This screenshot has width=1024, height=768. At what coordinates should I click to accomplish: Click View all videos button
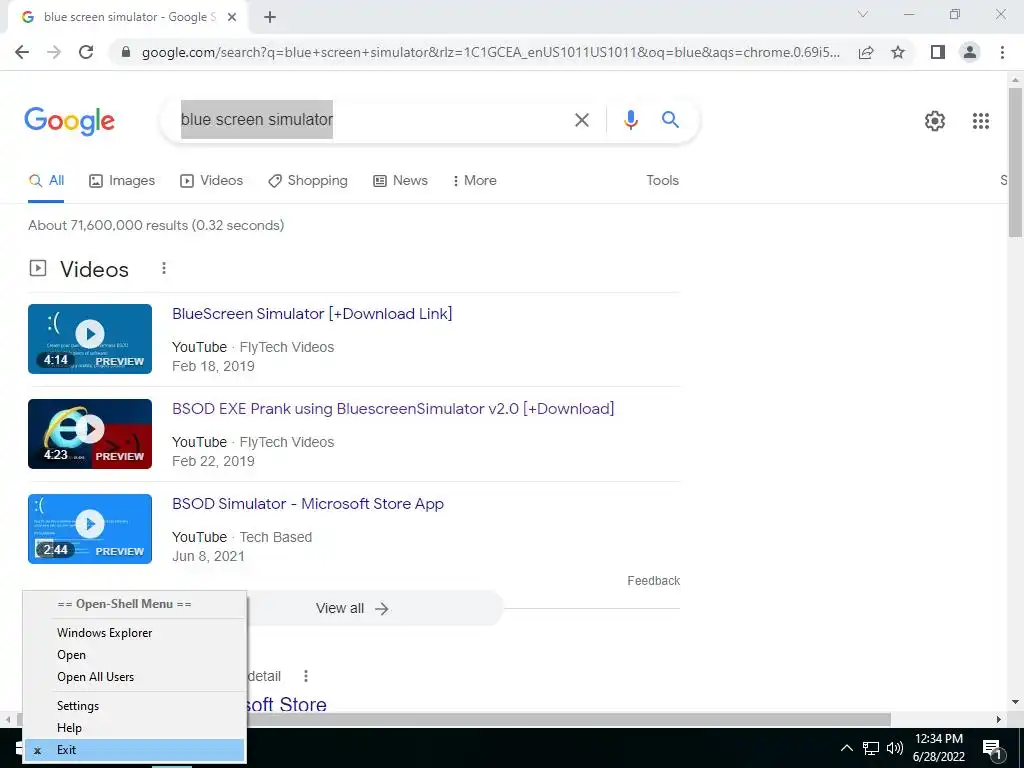coord(353,609)
